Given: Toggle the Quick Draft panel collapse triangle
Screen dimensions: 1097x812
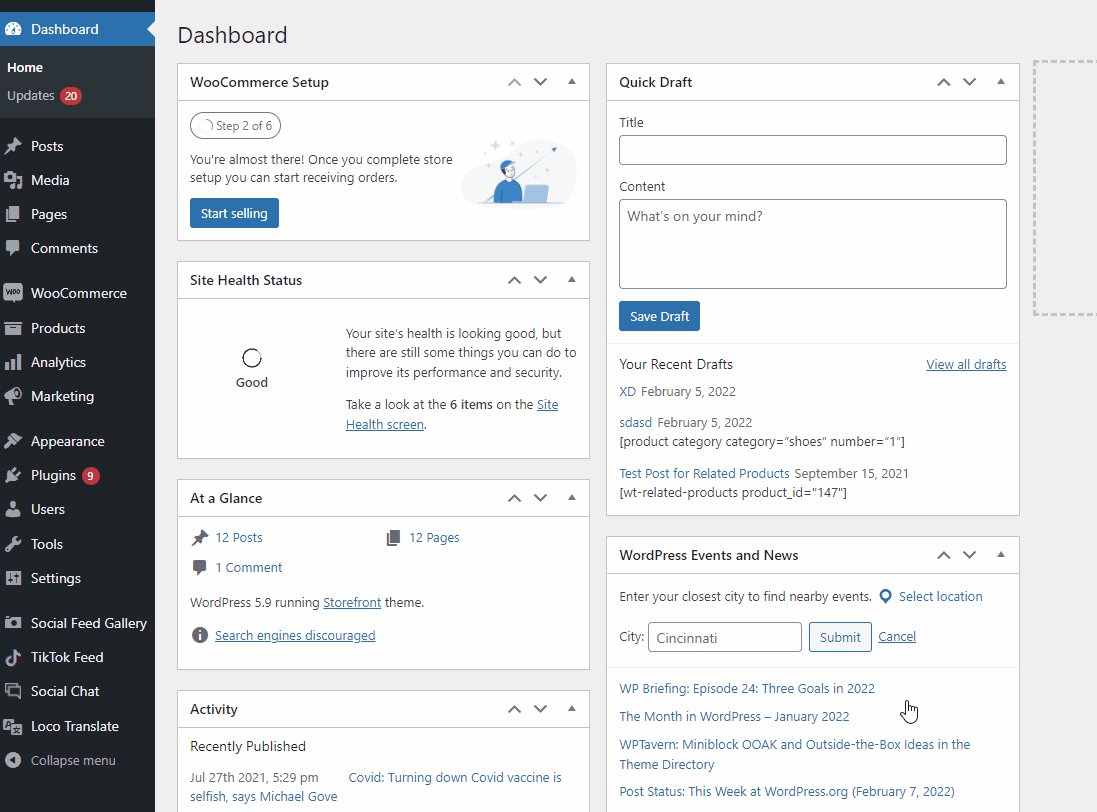Looking at the screenshot, I should tap(1001, 82).
